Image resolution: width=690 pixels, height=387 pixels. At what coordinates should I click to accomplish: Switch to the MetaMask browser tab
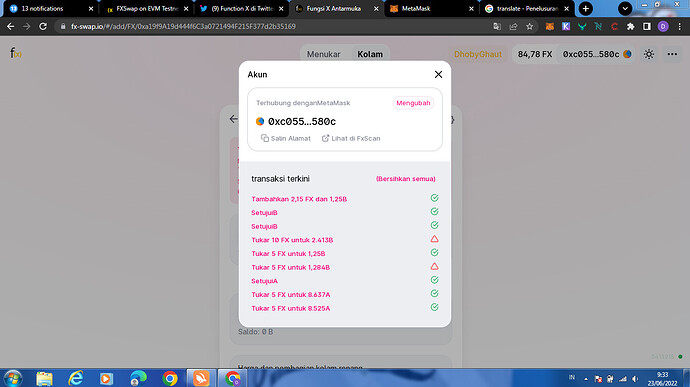(431, 8)
